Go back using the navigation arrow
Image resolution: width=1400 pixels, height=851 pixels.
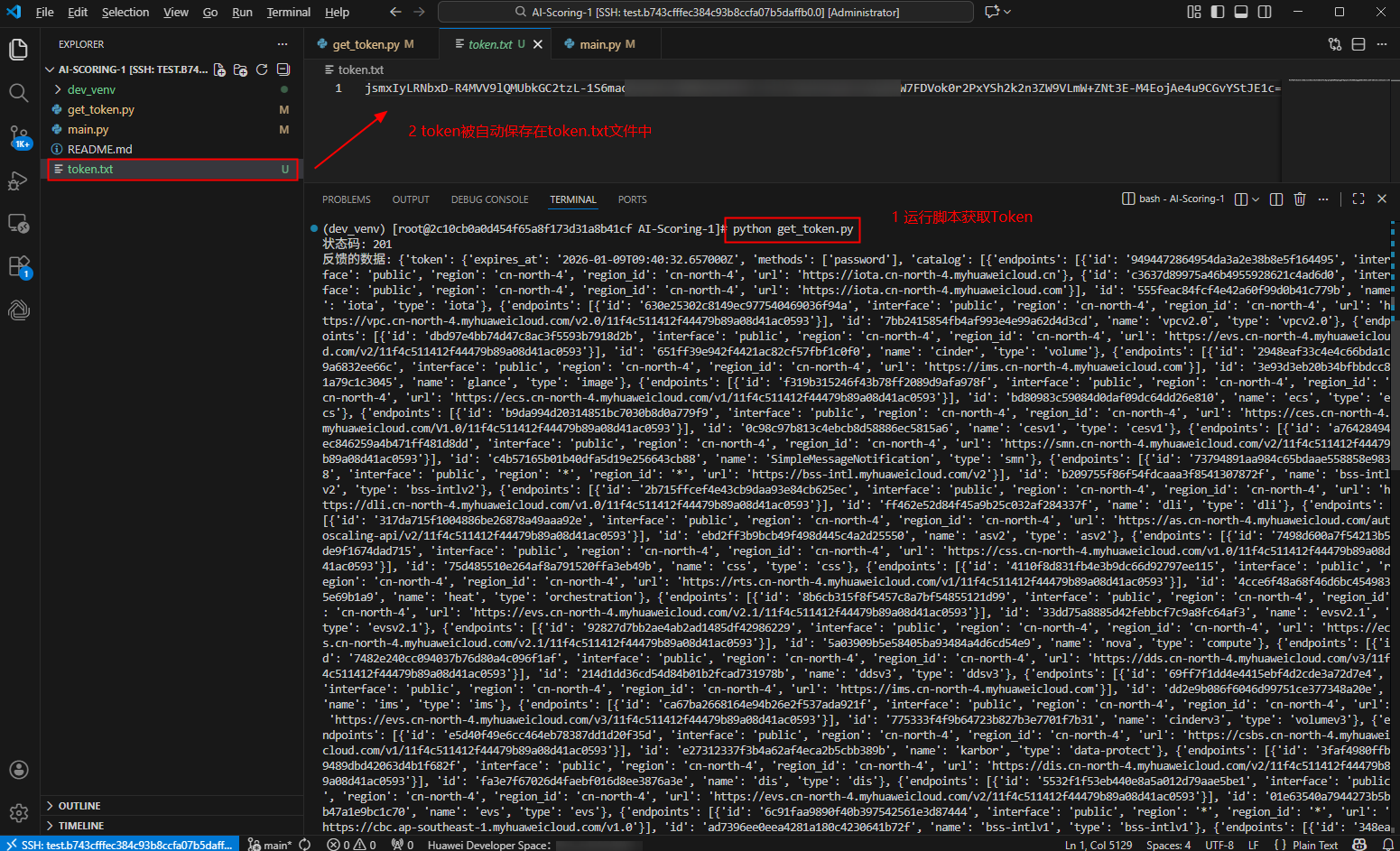pos(395,12)
